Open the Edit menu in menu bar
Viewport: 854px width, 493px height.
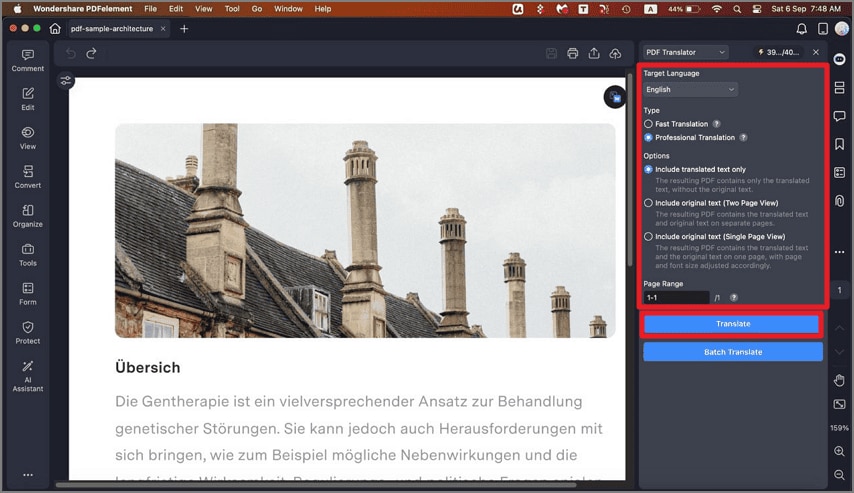click(x=176, y=9)
